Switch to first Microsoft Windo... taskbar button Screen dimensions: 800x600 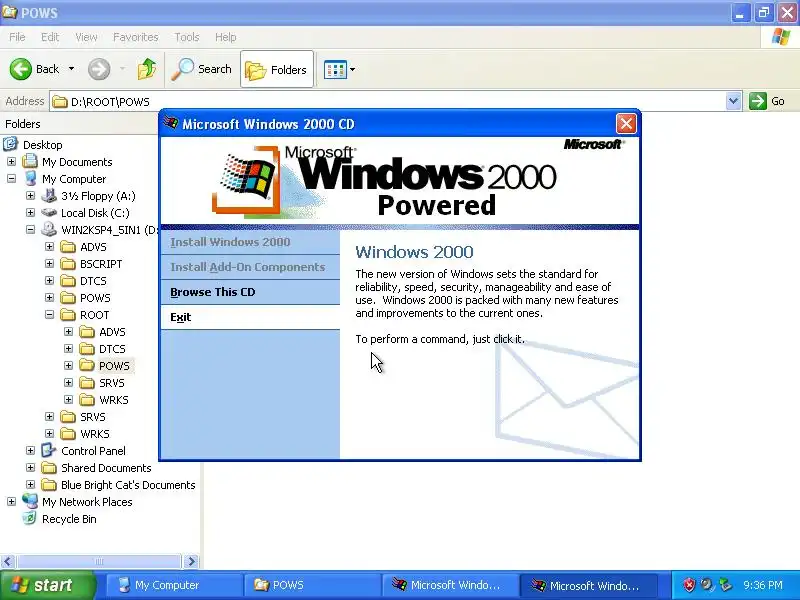(x=449, y=585)
